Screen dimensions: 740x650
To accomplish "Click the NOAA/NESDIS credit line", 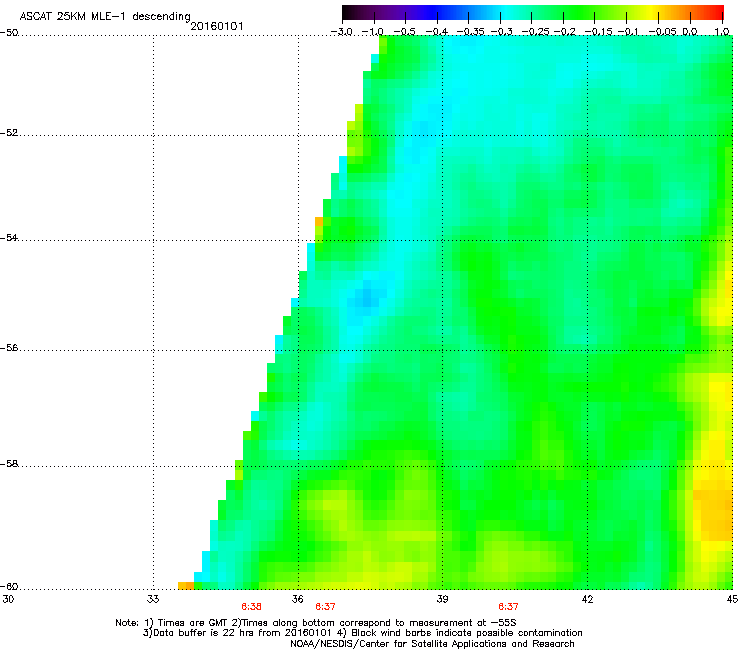I will pyautogui.click(x=432, y=644).
